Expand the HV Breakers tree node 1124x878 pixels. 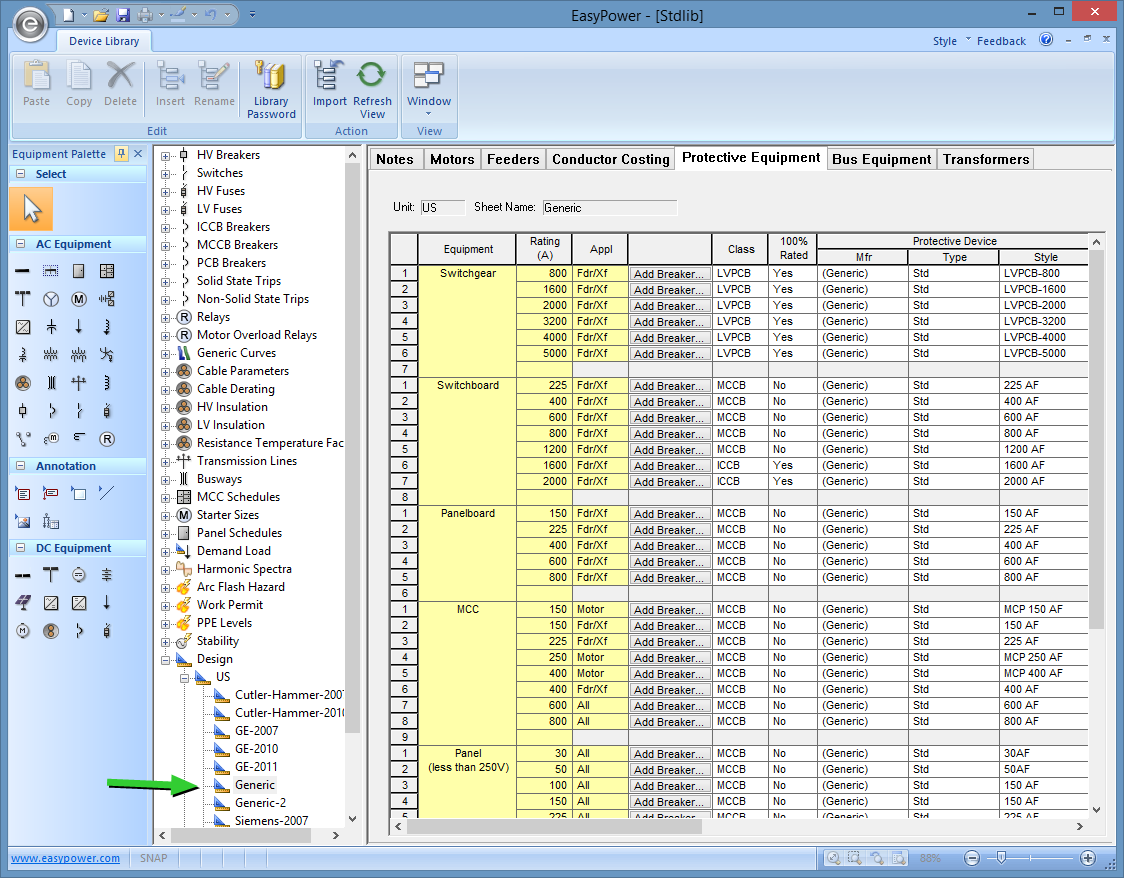point(166,156)
